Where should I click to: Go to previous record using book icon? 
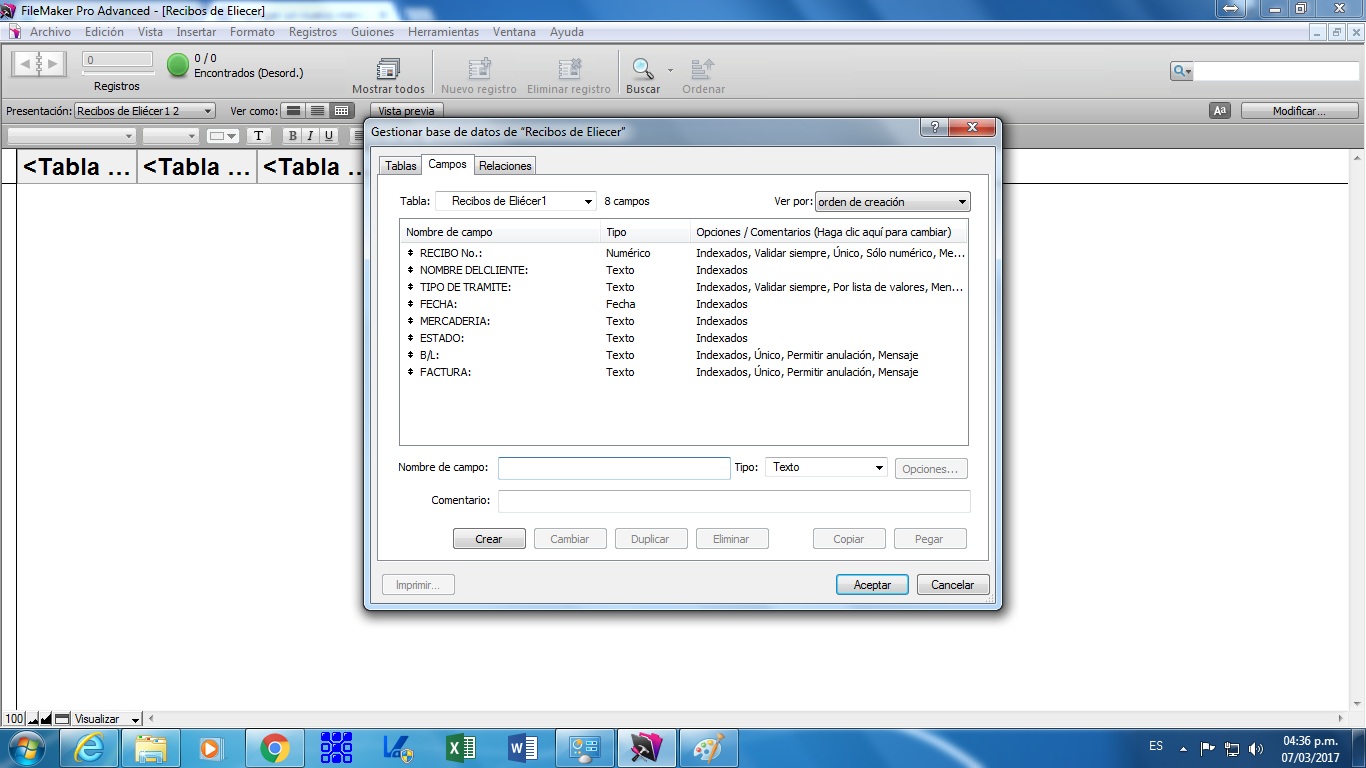25,64
